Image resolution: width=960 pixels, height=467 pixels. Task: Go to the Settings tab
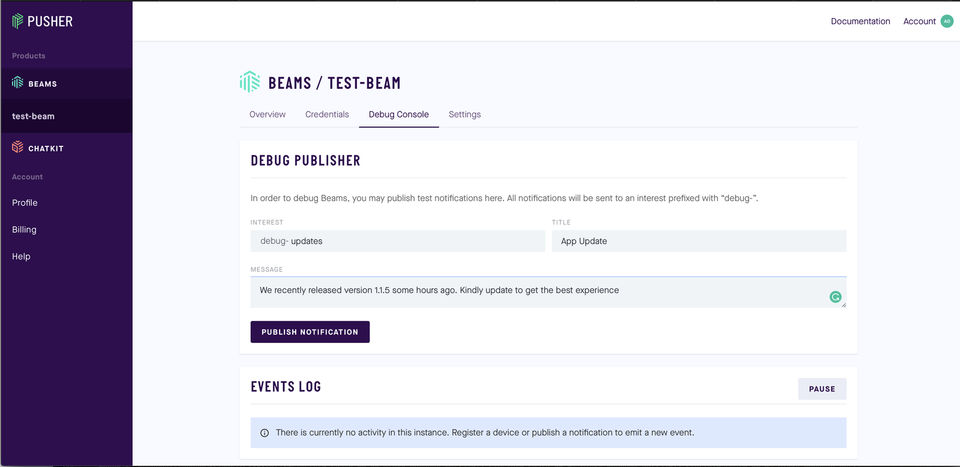pyautogui.click(x=464, y=115)
